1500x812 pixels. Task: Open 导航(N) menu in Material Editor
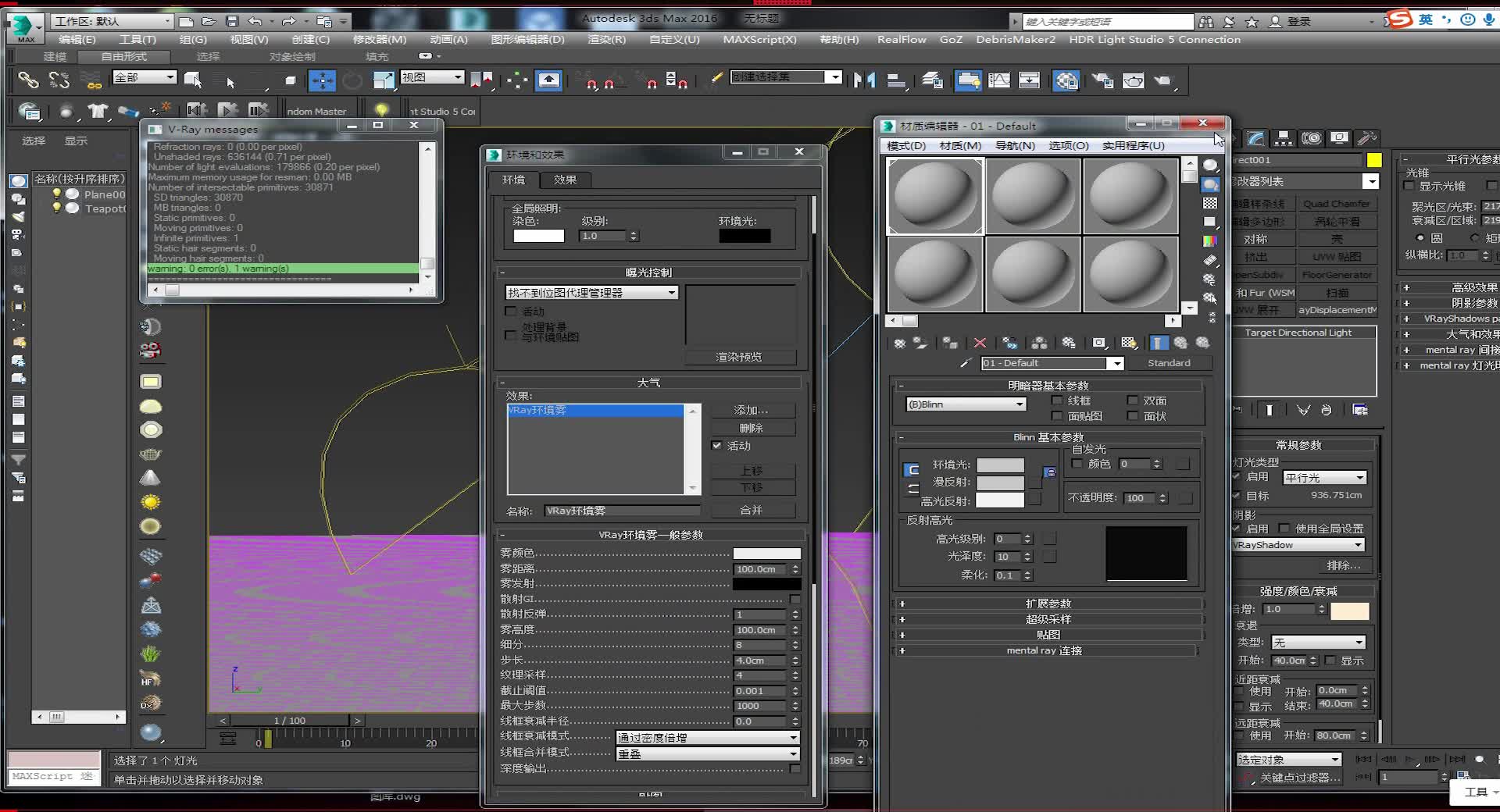point(1015,146)
